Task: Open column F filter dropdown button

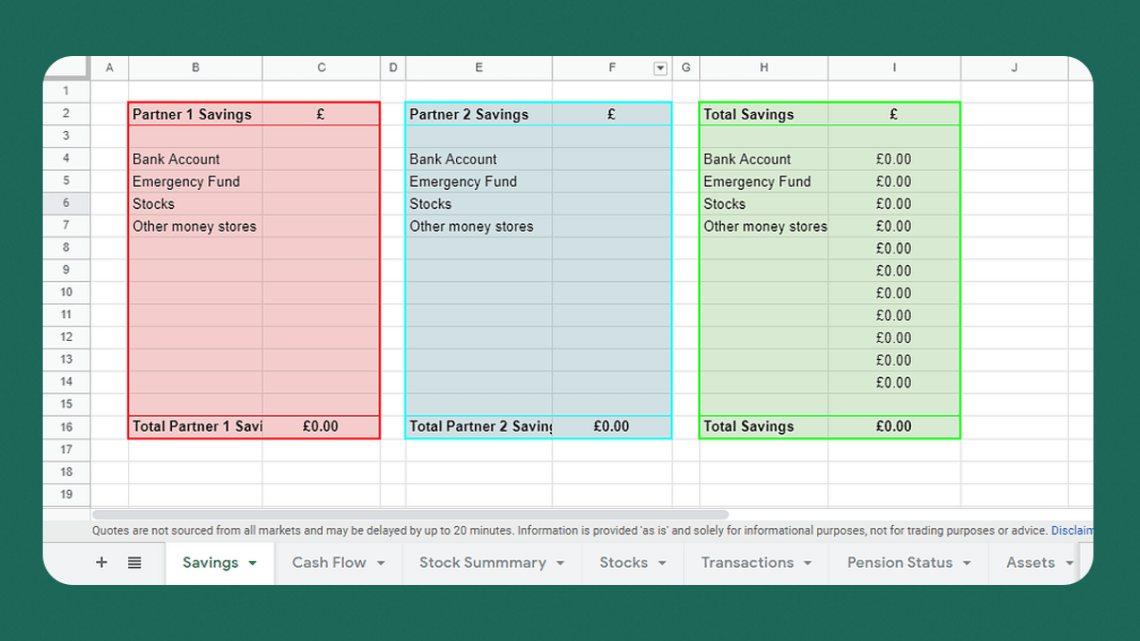Action: click(x=659, y=68)
